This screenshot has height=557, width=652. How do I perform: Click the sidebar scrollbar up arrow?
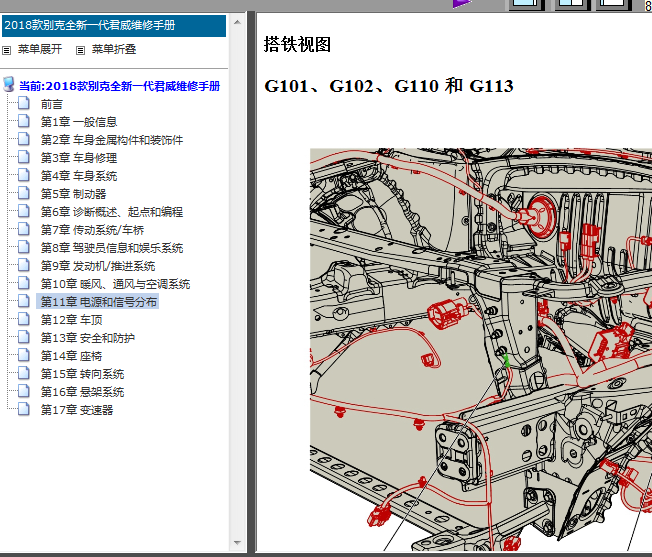[237, 22]
